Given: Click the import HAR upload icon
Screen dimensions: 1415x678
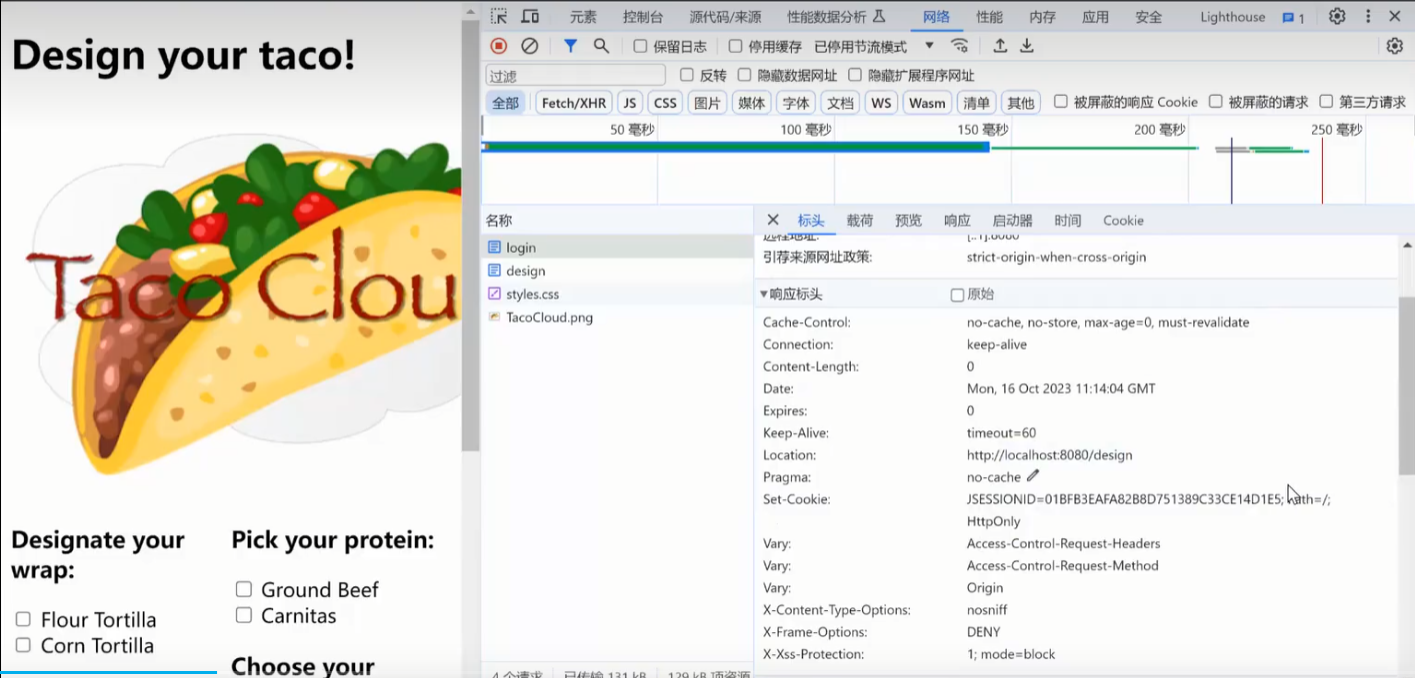Looking at the screenshot, I should (1000, 46).
